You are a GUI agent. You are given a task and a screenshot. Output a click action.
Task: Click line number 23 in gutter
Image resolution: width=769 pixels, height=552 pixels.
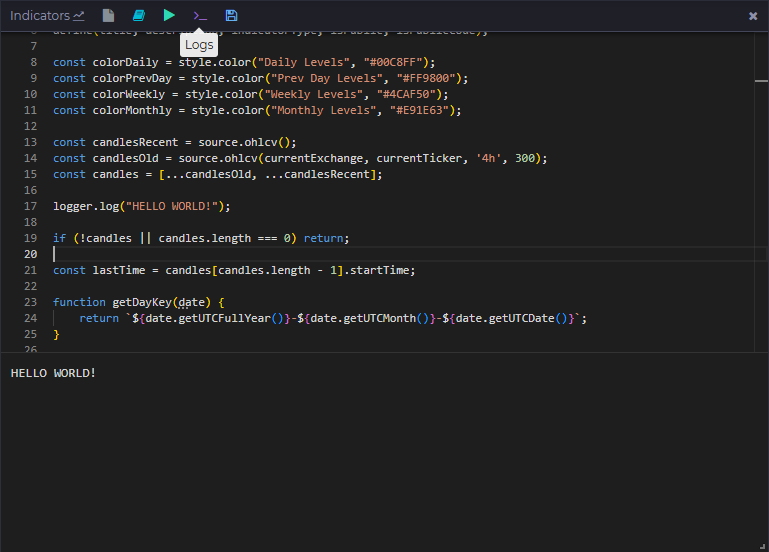(x=30, y=302)
